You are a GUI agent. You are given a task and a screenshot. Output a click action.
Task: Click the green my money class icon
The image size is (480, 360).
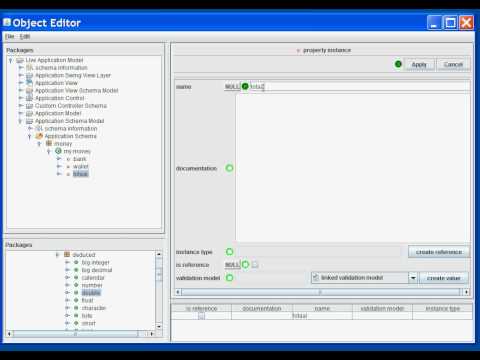(58, 151)
